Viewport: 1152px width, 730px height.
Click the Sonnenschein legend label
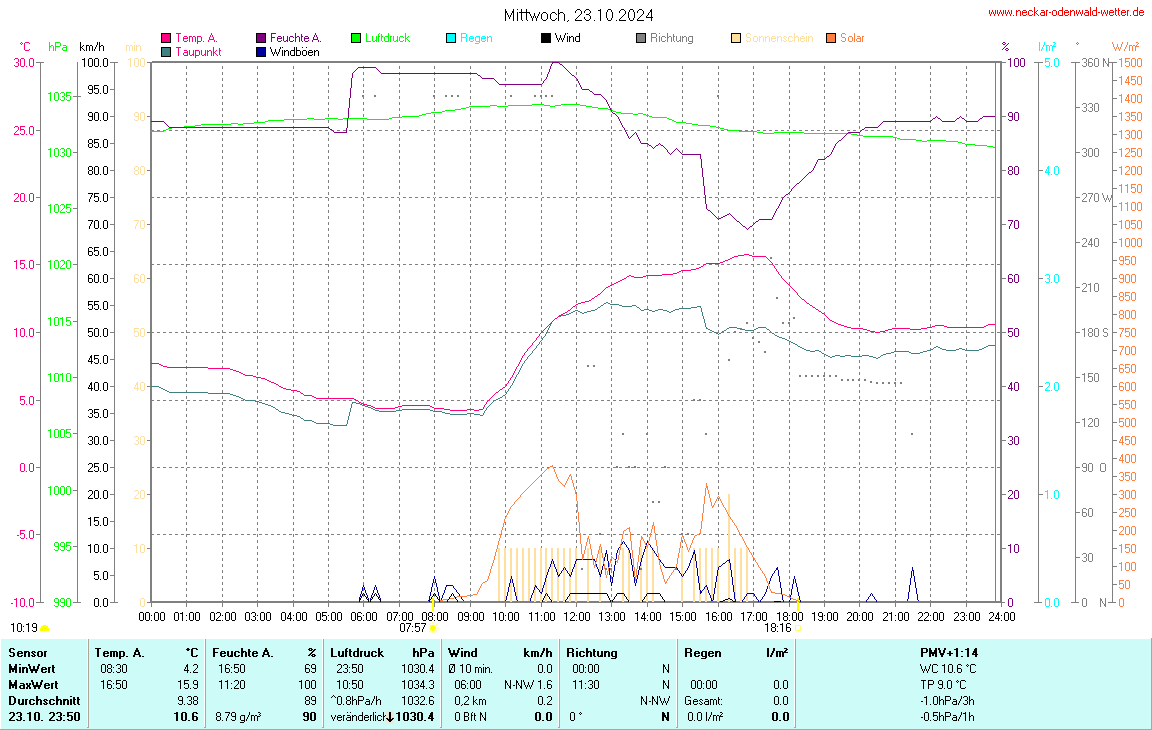778,38
